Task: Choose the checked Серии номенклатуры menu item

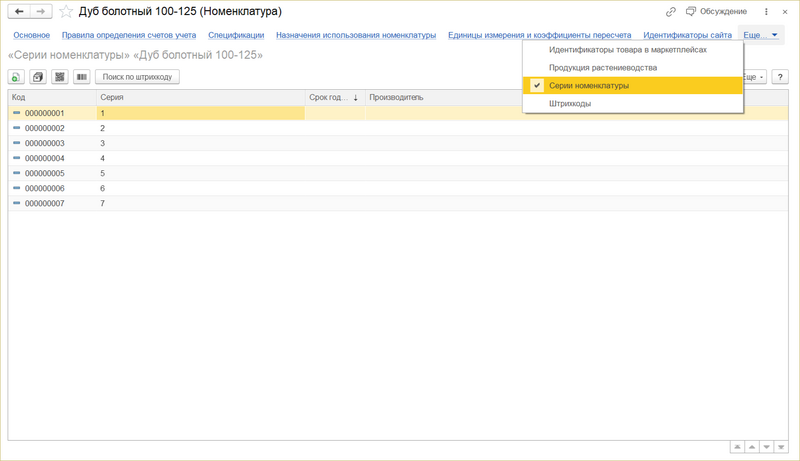Action: (x=633, y=86)
